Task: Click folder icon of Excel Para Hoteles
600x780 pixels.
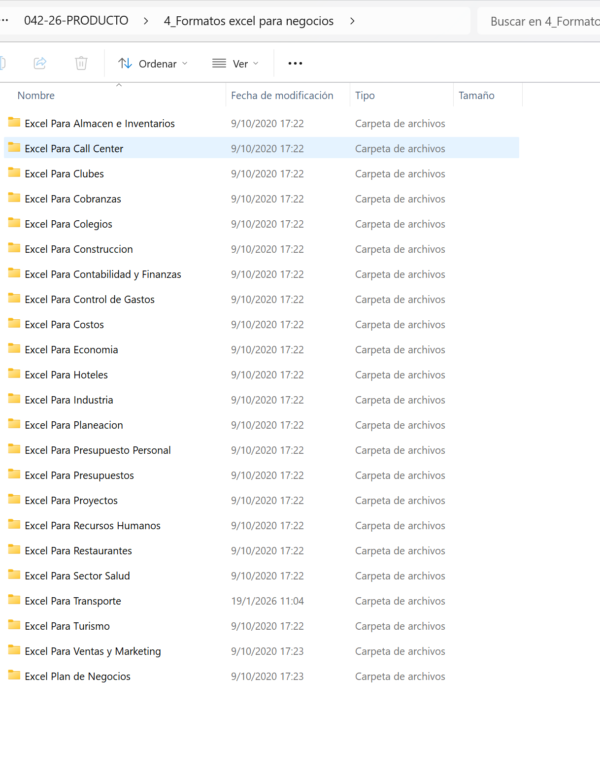Action: click(x=14, y=374)
